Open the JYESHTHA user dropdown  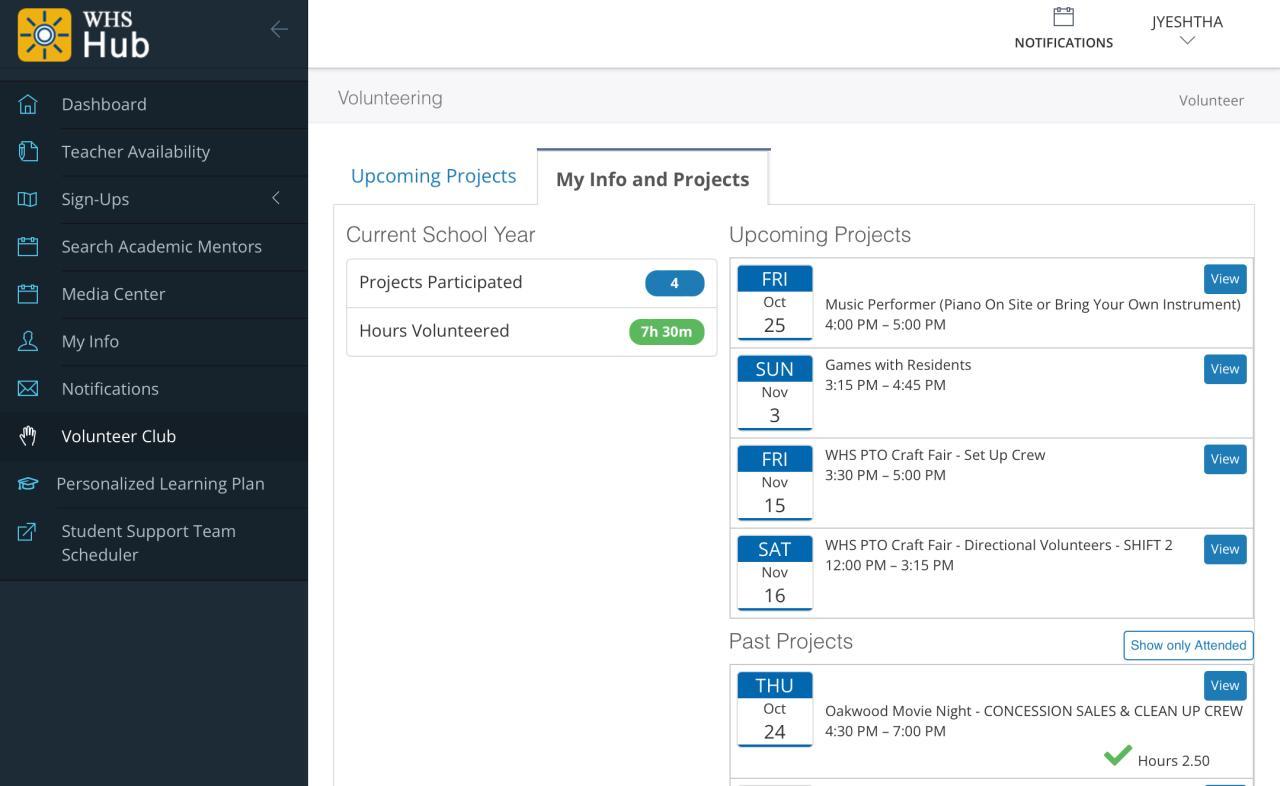(x=1187, y=30)
